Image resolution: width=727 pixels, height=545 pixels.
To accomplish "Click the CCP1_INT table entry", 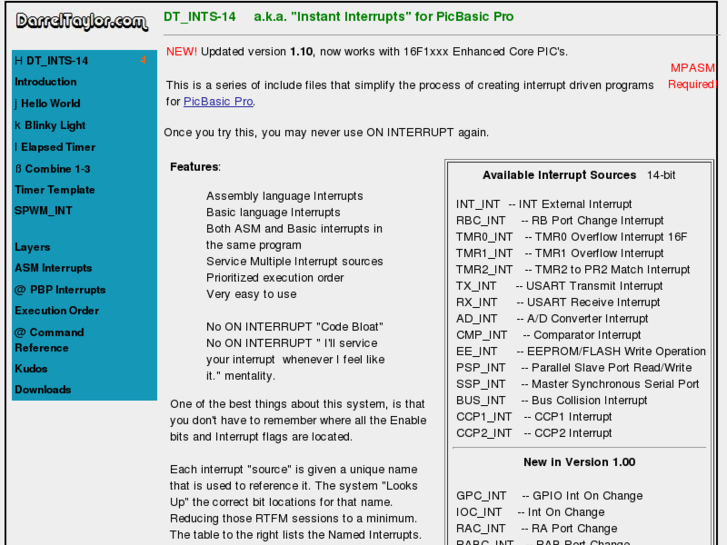I will coord(534,417).
